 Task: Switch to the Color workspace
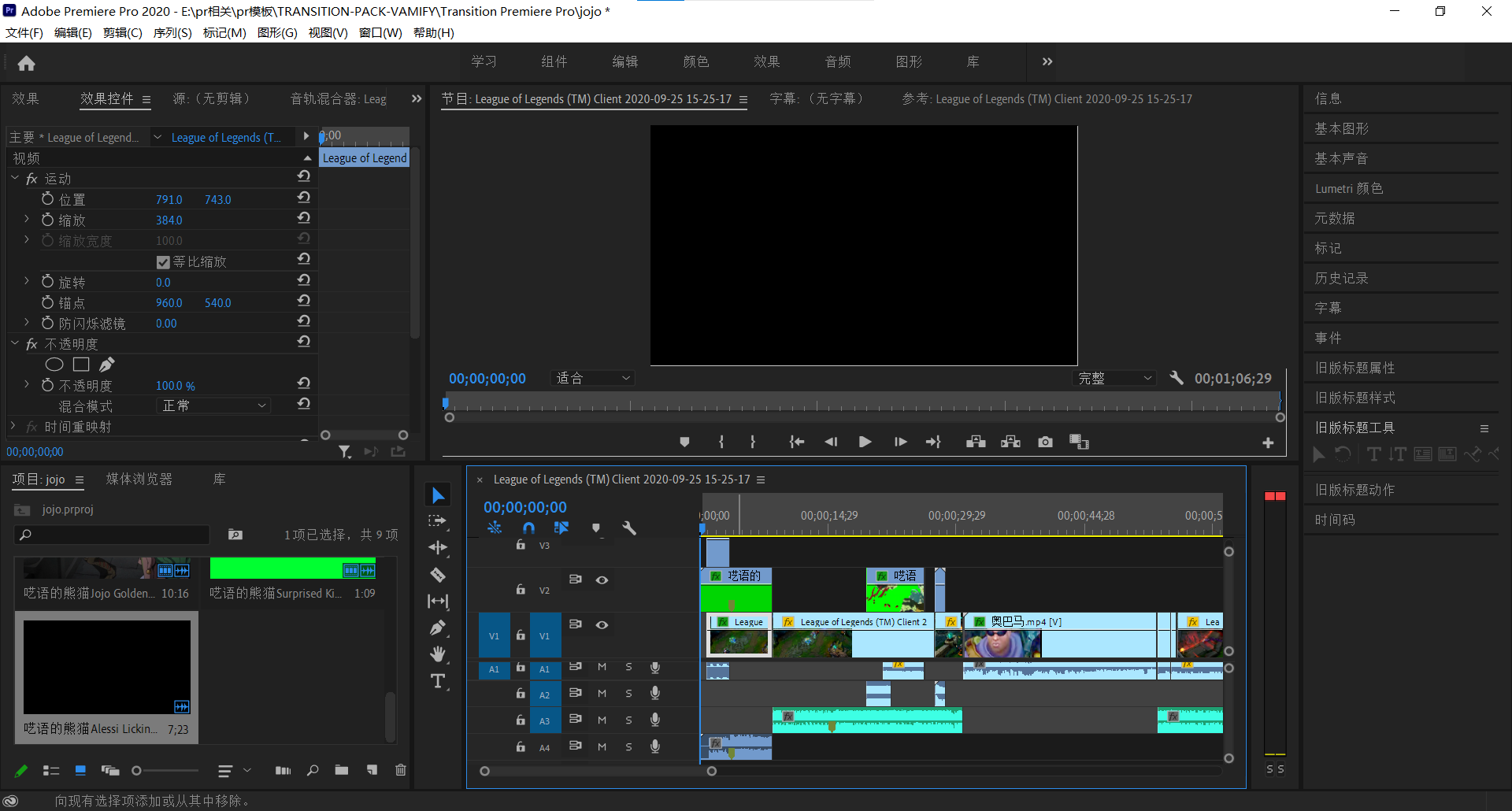[696, 61]
